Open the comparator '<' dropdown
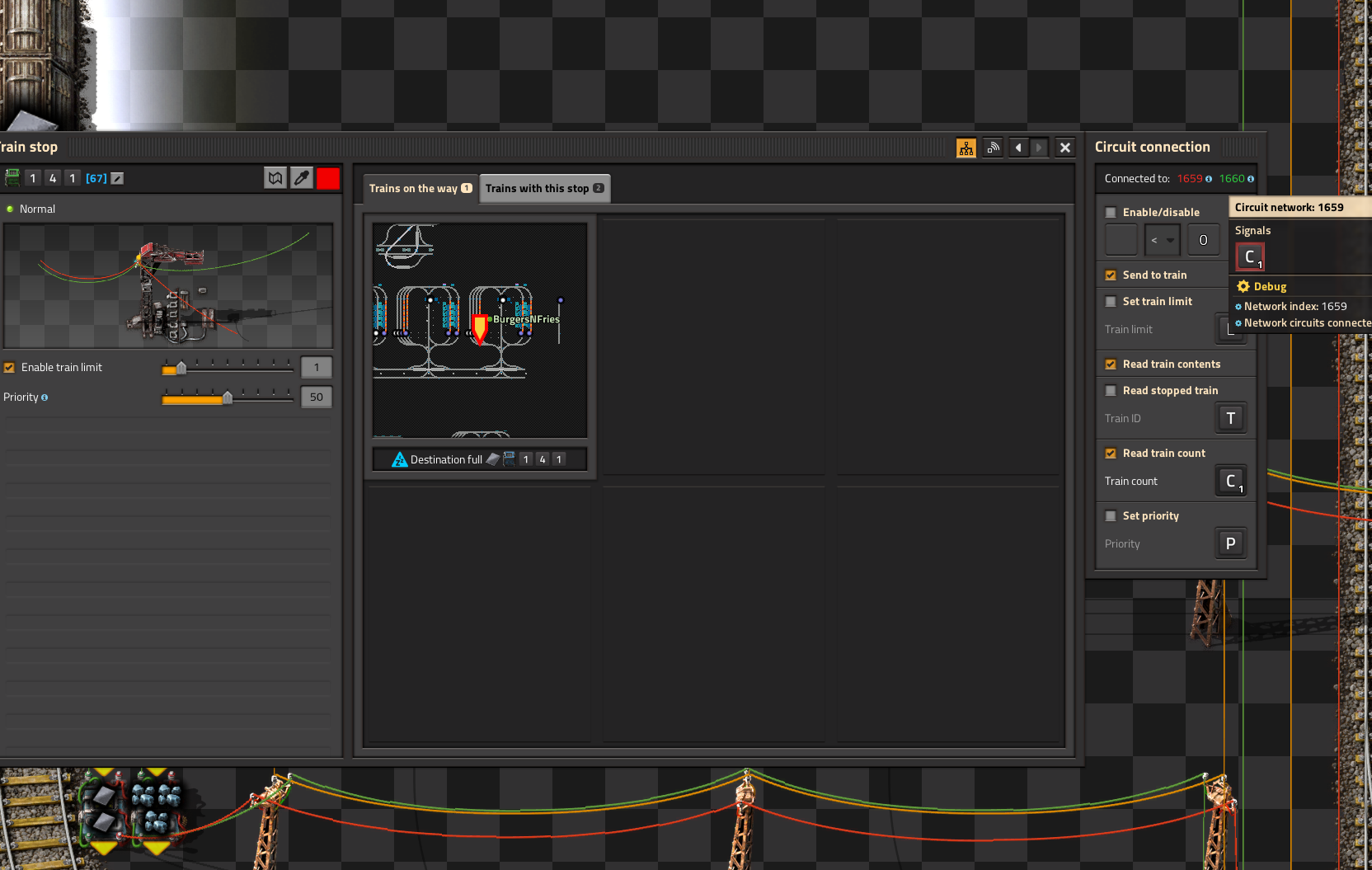This screenshot has width=1372, height=870. pyautogui.click(x=1163, y=240)
